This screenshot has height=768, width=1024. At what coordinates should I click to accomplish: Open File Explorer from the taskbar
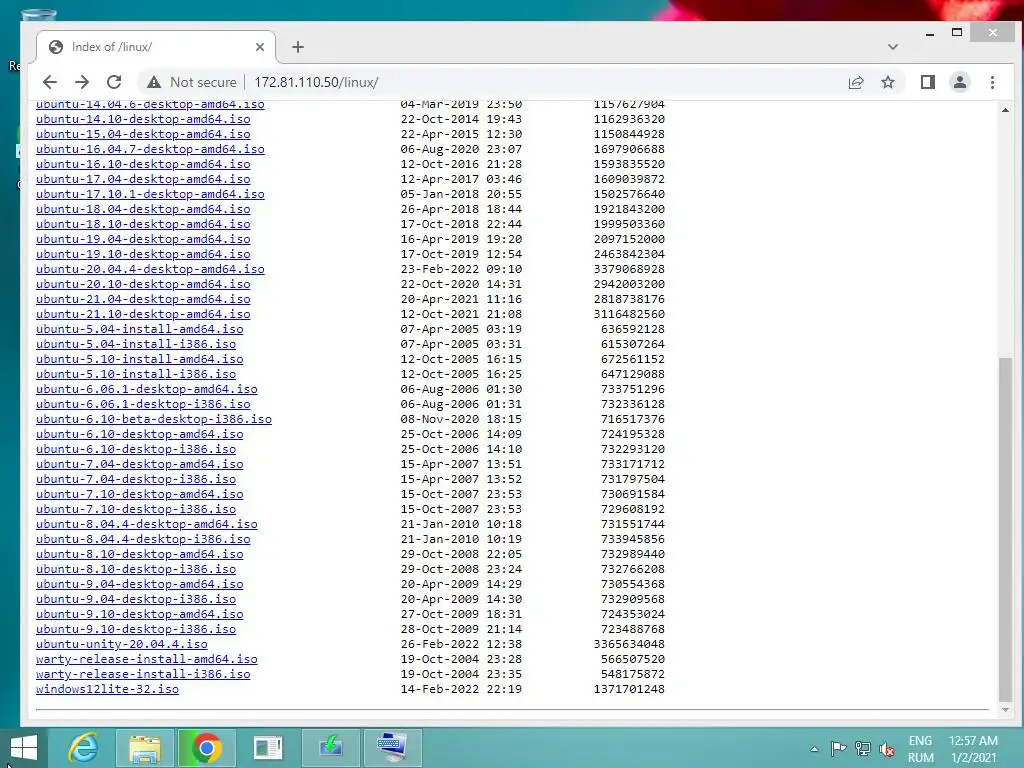145,748
